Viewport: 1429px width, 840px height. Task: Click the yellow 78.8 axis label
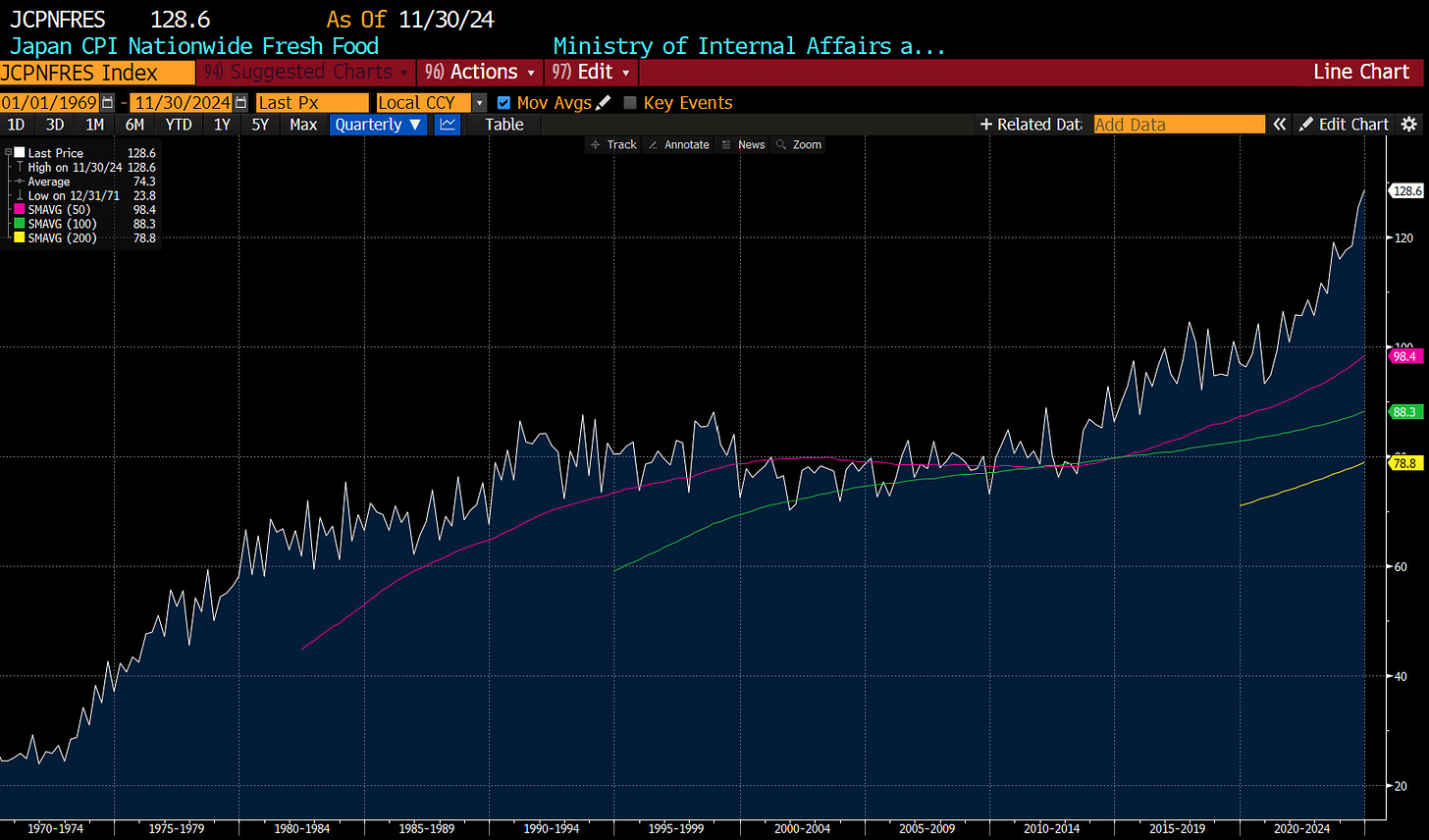click(1404, 463)
